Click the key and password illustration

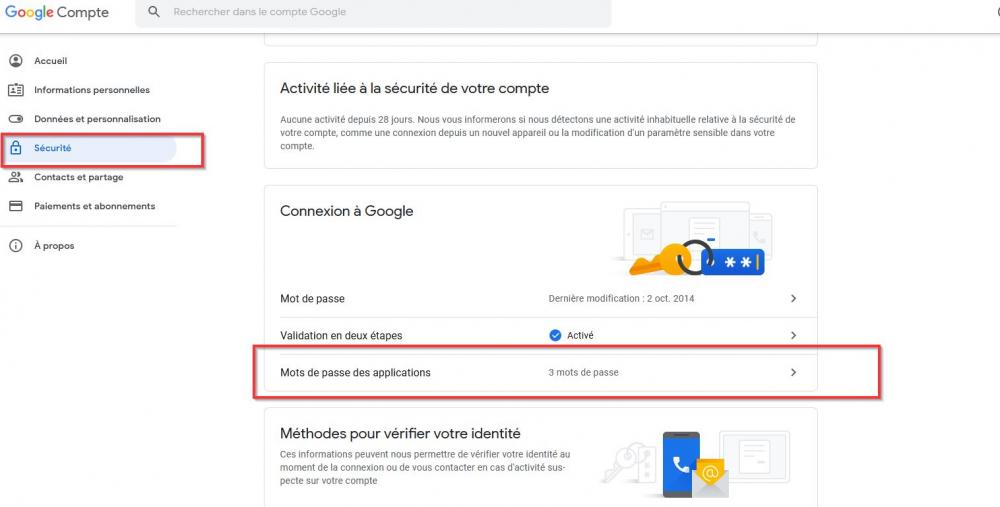point(695,240)
